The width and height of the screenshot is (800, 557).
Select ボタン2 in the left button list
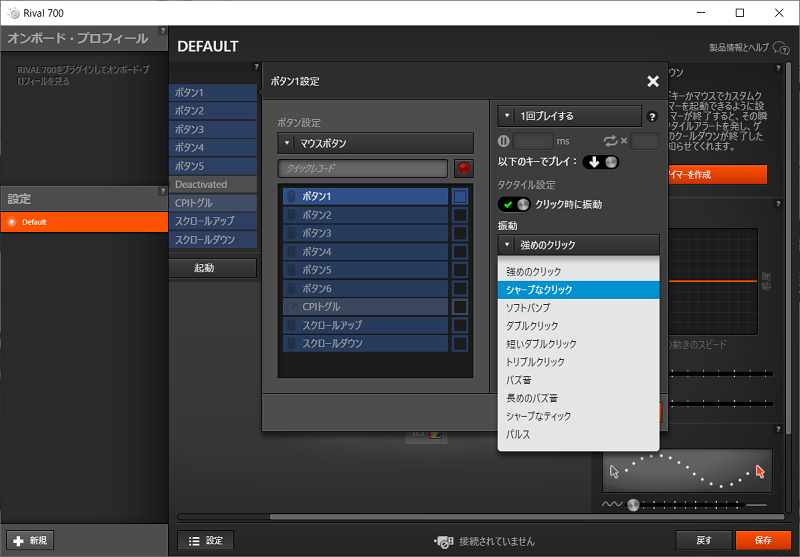click(x=213, y=111)
